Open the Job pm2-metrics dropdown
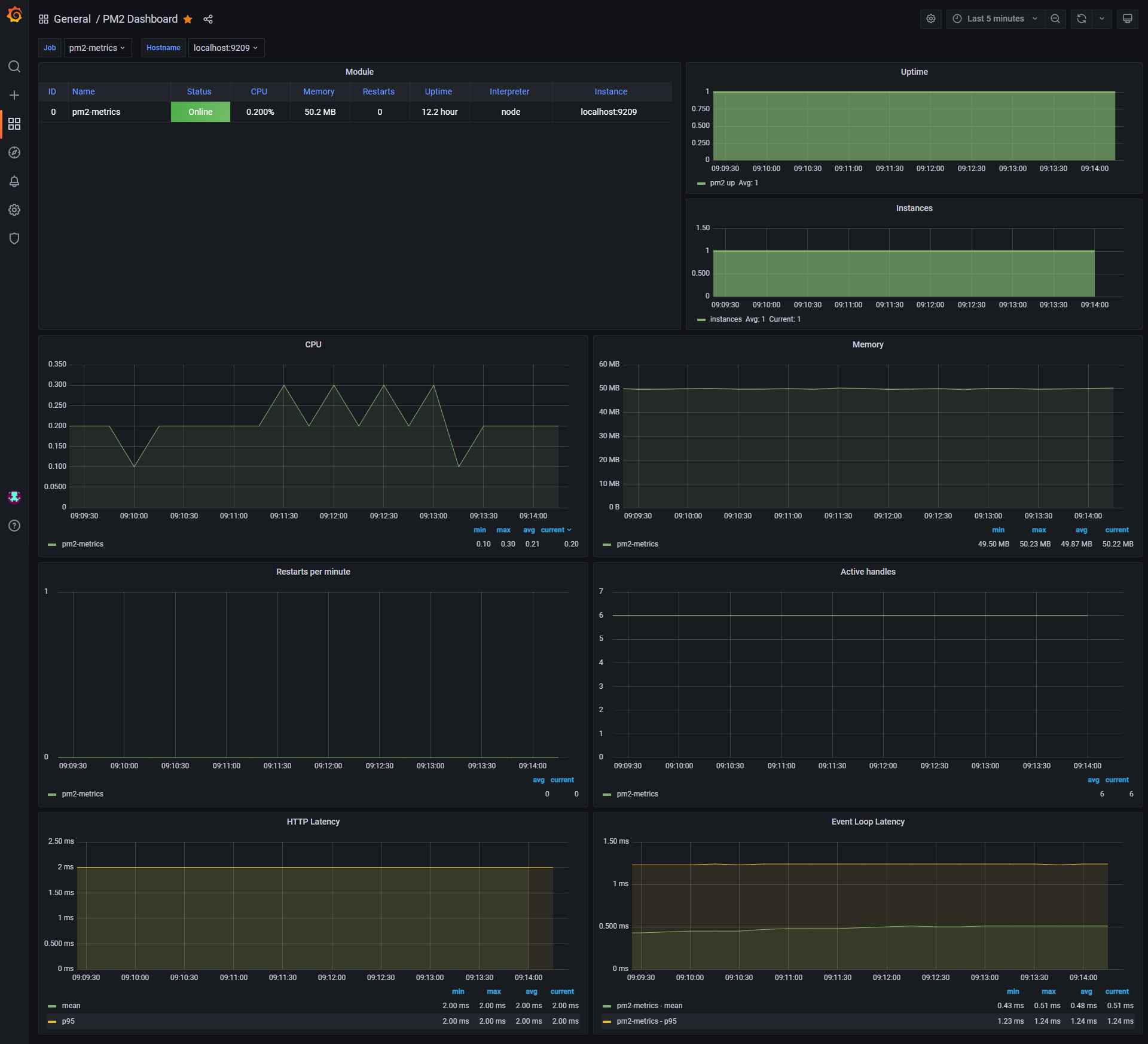Image resolution: width=1148 pixels, height=1044 pixels. click(x=97, y=48)
